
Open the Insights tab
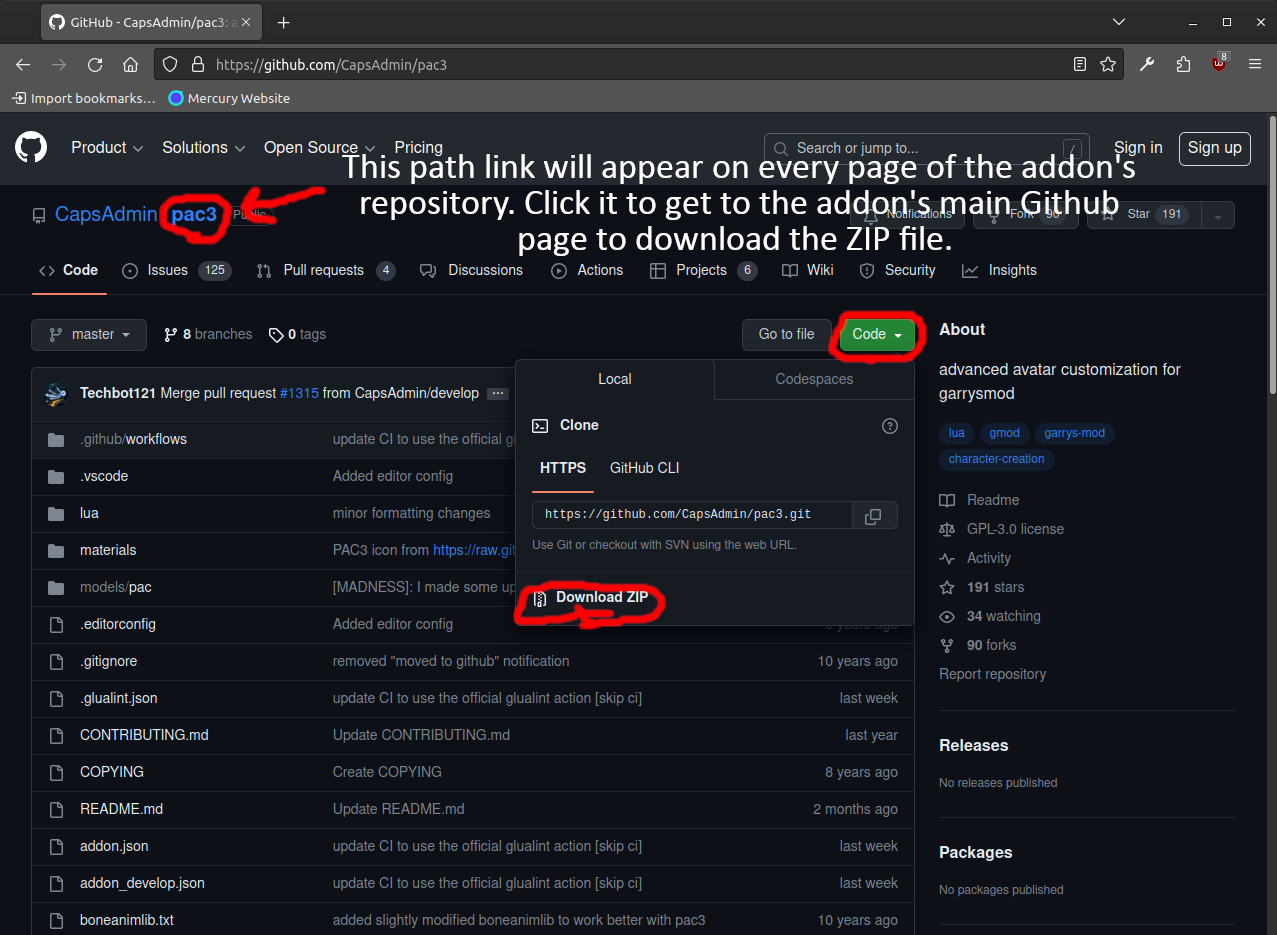(999, 270)
